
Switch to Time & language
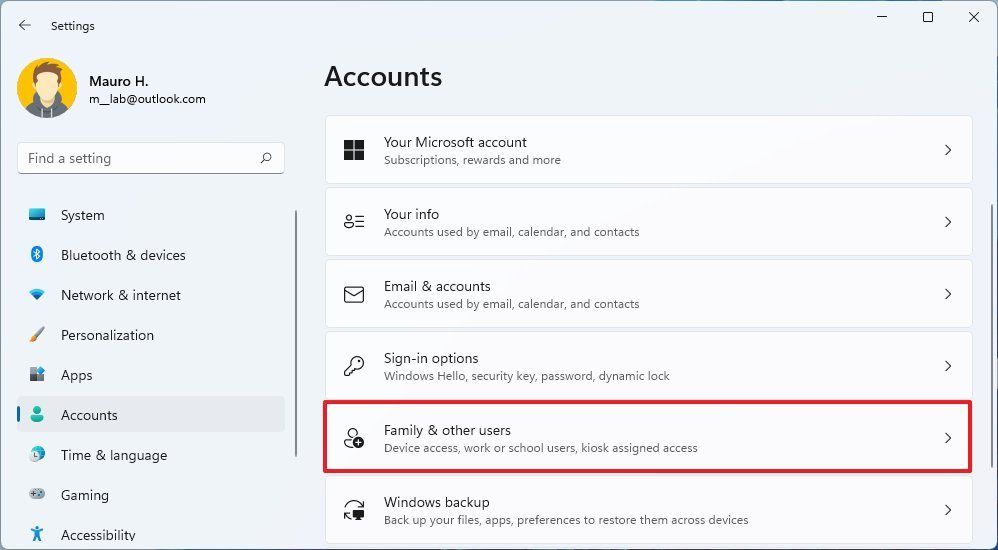pyautogui.click(x=151, y=455)
